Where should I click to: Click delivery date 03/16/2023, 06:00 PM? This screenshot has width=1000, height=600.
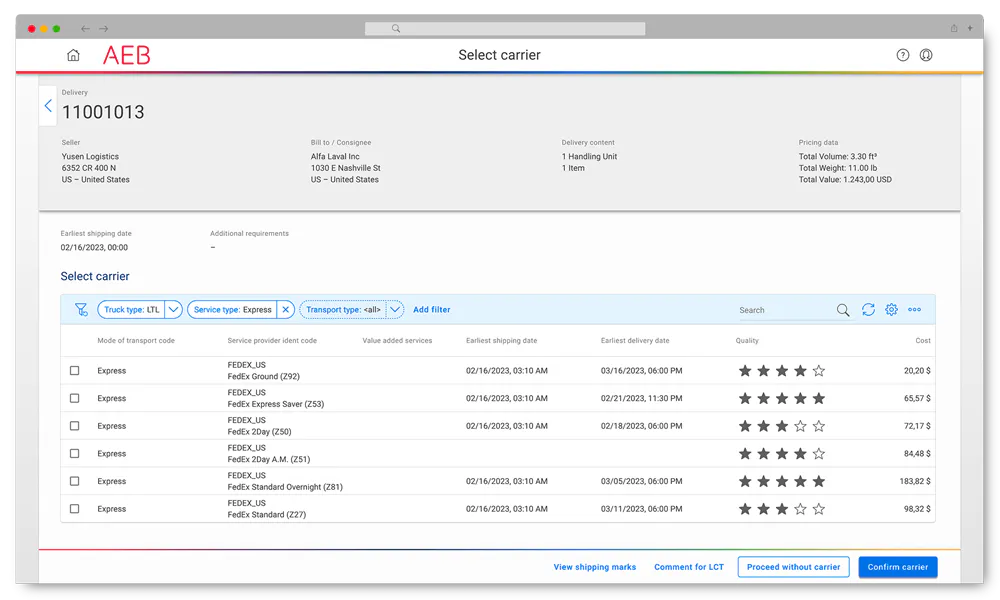pyautogui.click(x=641, y=370)
